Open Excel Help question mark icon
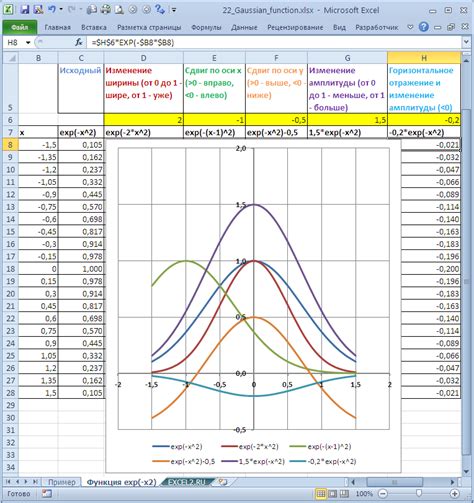The height and width of the screenshot is (503, 474). coord(423,27)
